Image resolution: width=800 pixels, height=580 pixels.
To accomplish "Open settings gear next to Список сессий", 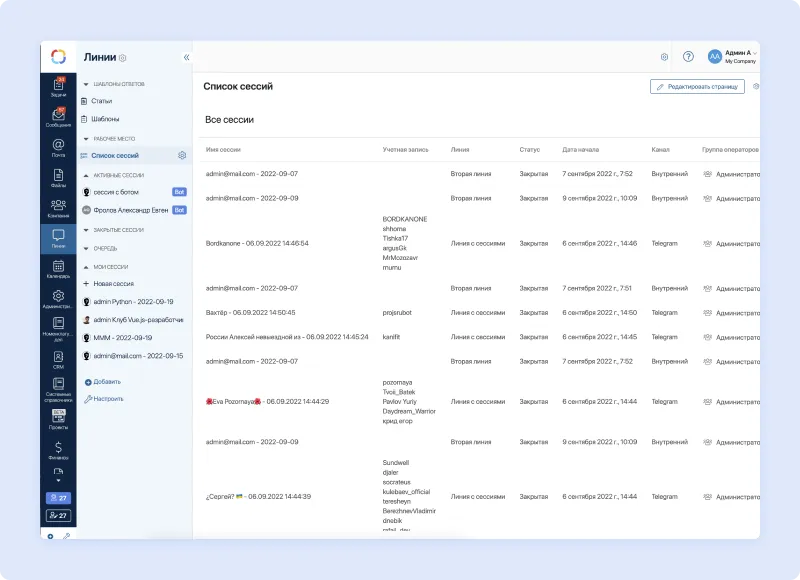I will pyautogui.click(x=182, y=155).
